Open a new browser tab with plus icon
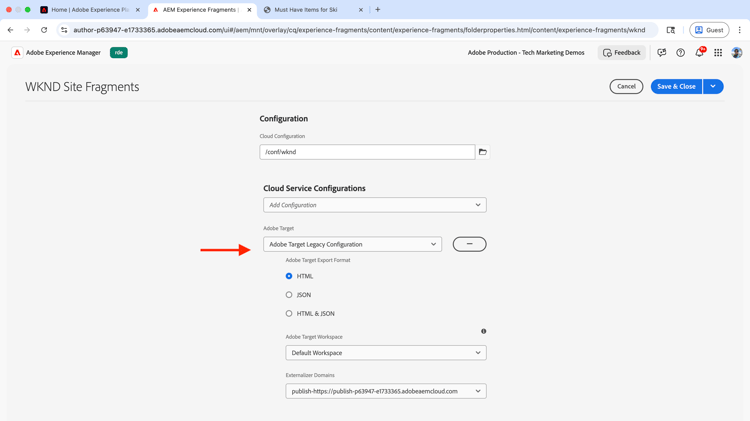The width and height of the screenshot is (750, 421). [x=377, y=10]
